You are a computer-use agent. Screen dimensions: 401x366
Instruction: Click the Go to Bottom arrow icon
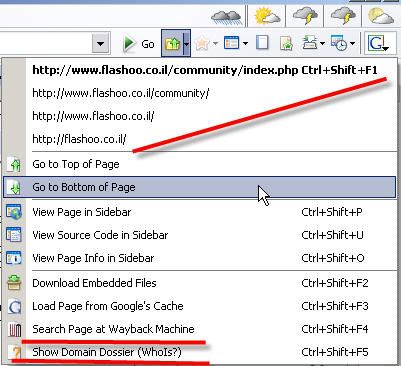(15, 187)
